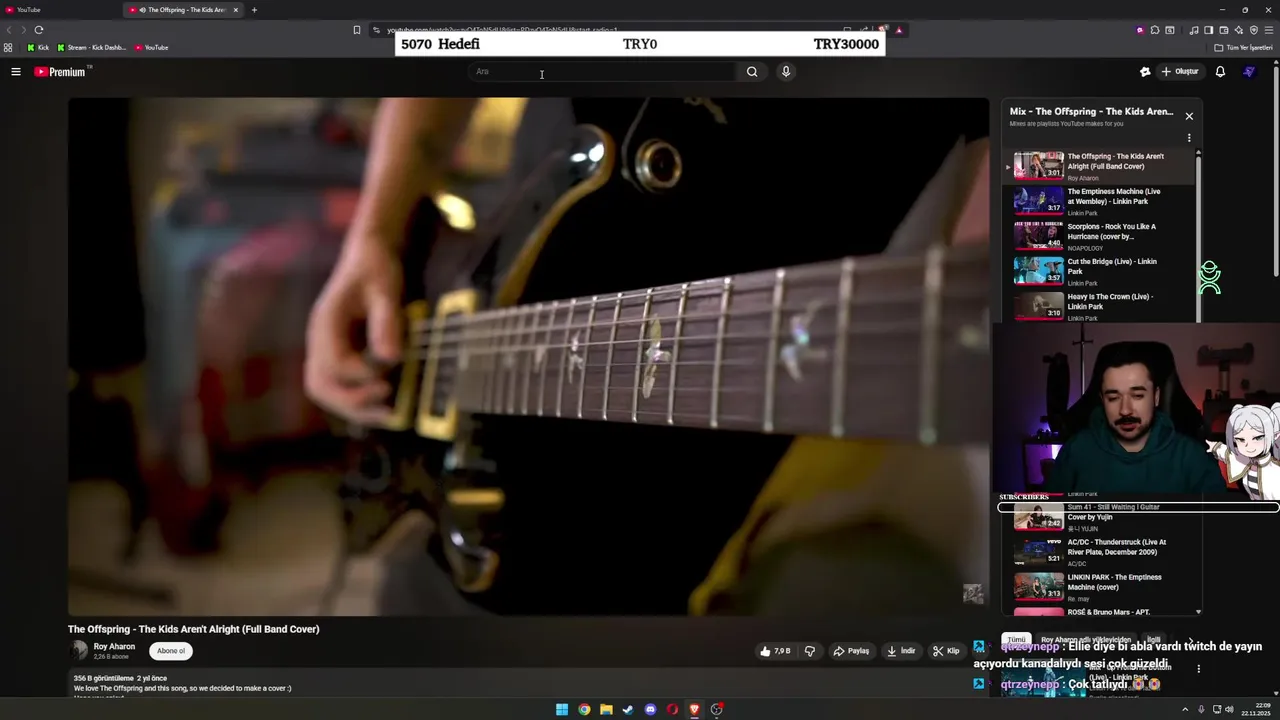The image size is (1280, 720).
Task: Open the Kick bookmark
Action: pyautogui.click(x=38, y=47)
